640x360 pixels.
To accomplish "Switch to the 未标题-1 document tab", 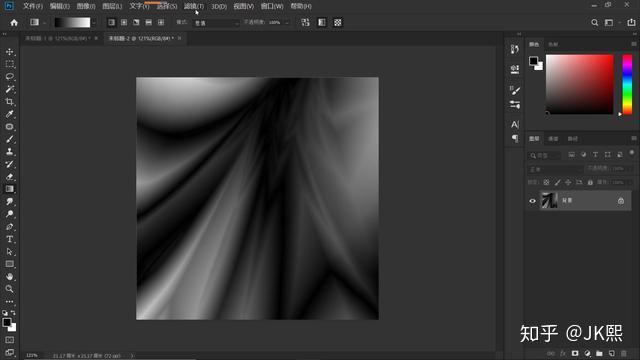I will 57,38.
